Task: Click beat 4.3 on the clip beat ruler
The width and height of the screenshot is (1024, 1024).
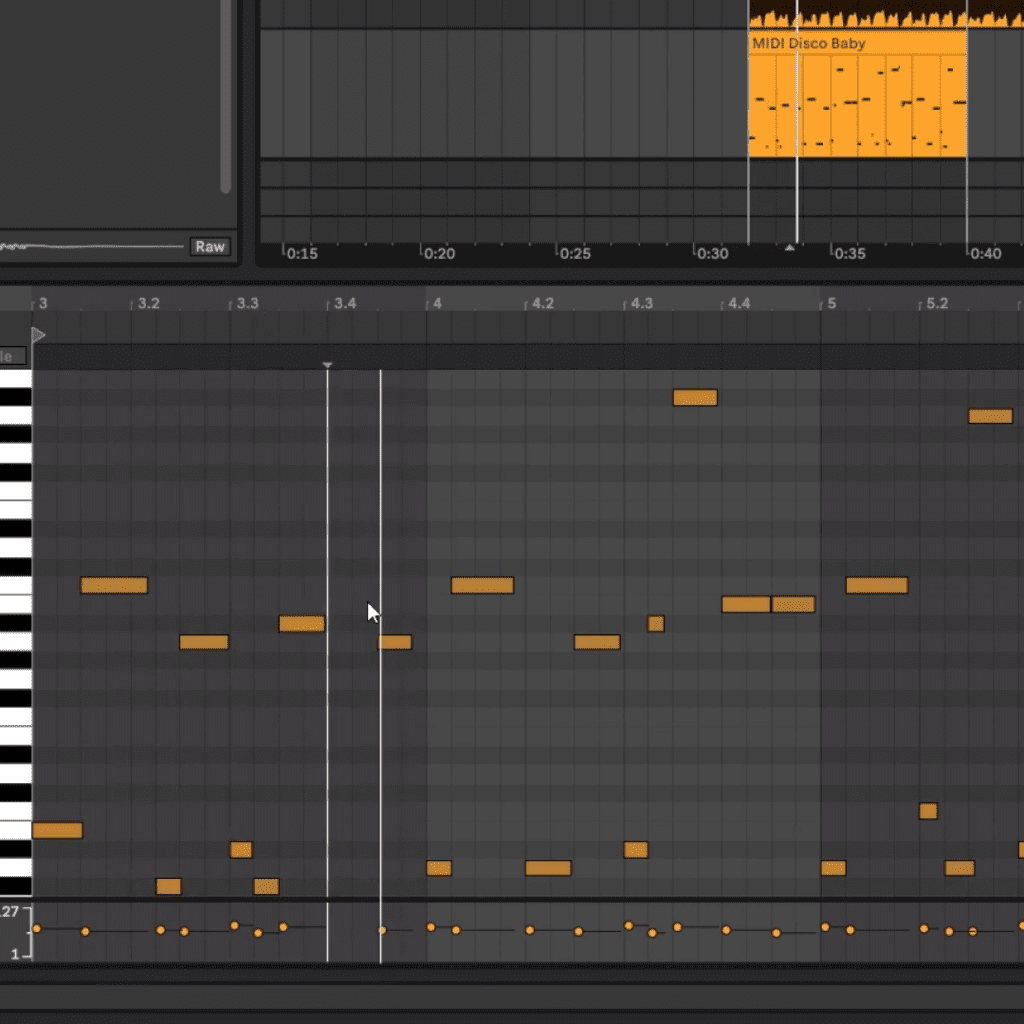Action: 641,303
